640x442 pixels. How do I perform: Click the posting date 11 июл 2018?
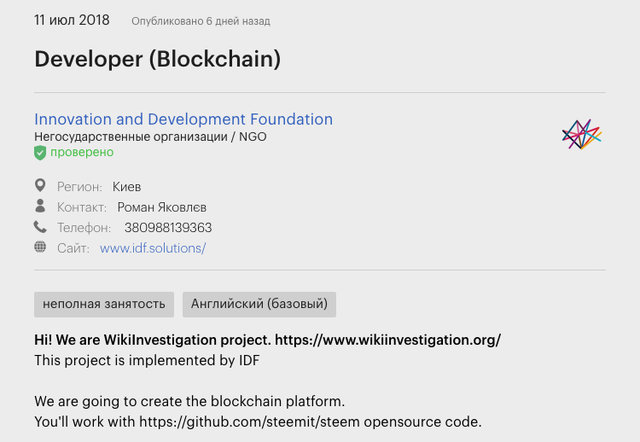click(71, 20)
